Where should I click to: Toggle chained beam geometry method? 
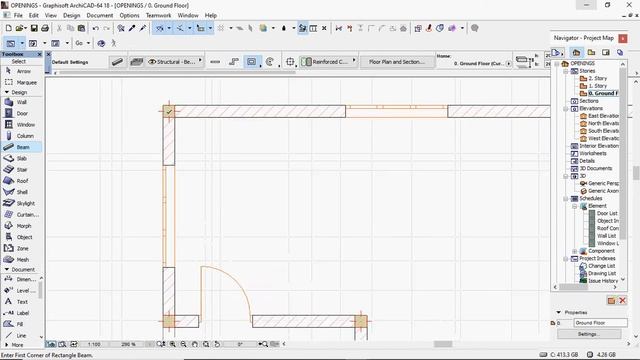point(233,62)
